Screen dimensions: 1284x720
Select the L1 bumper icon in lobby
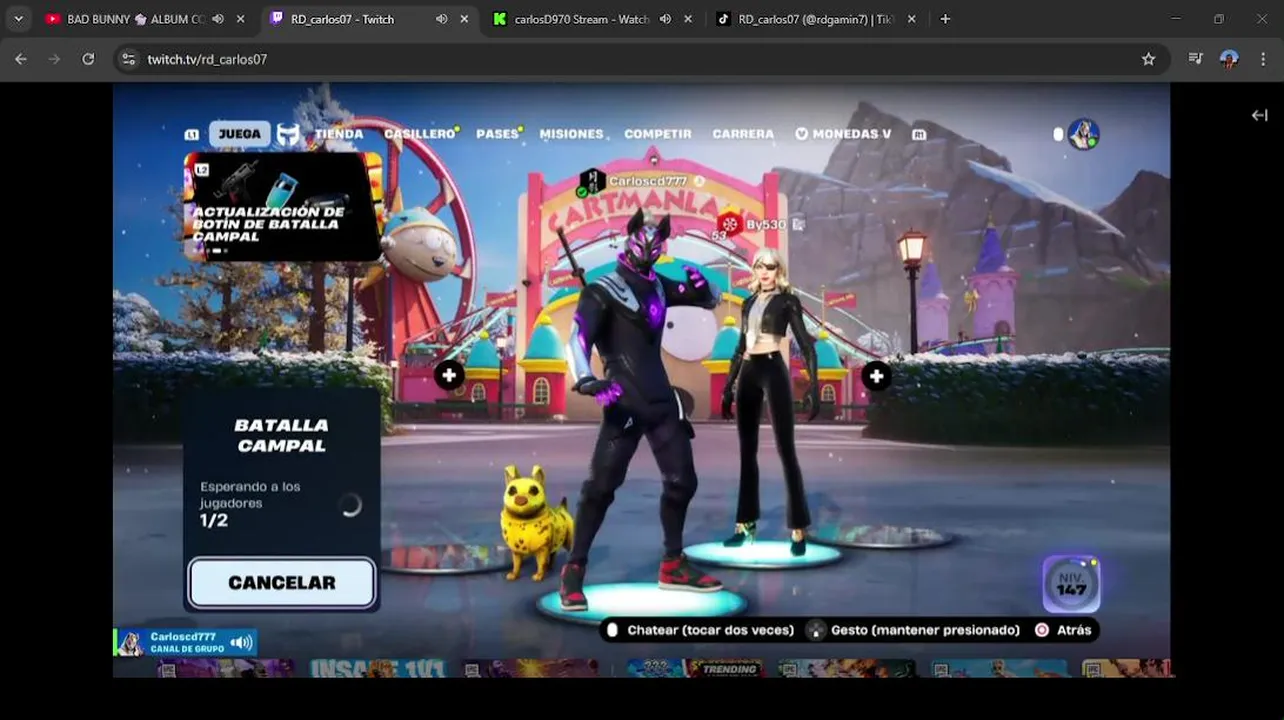[191, 135]
